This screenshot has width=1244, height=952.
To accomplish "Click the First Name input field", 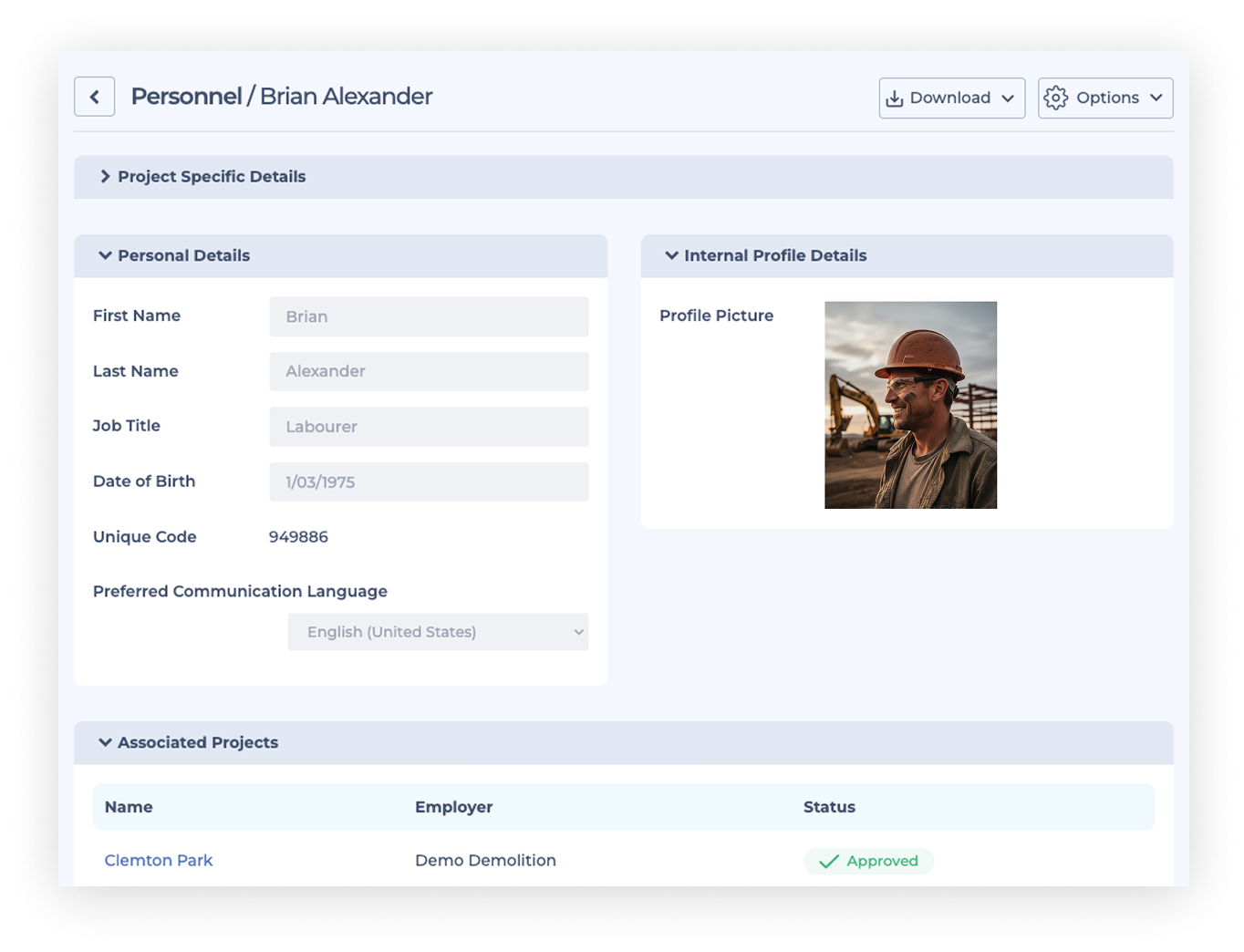I will tap(429, 316).
